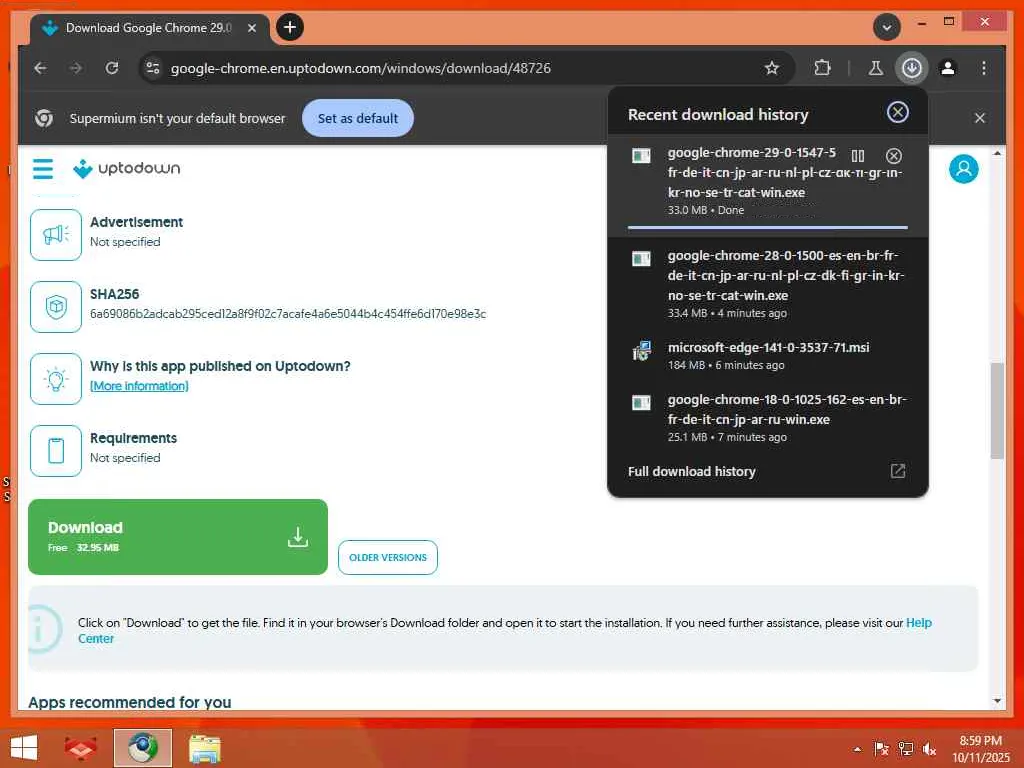1024x768 pixels.
Task: Open google-chrome-28-0-1500 download entry
Action: (767, 284)
